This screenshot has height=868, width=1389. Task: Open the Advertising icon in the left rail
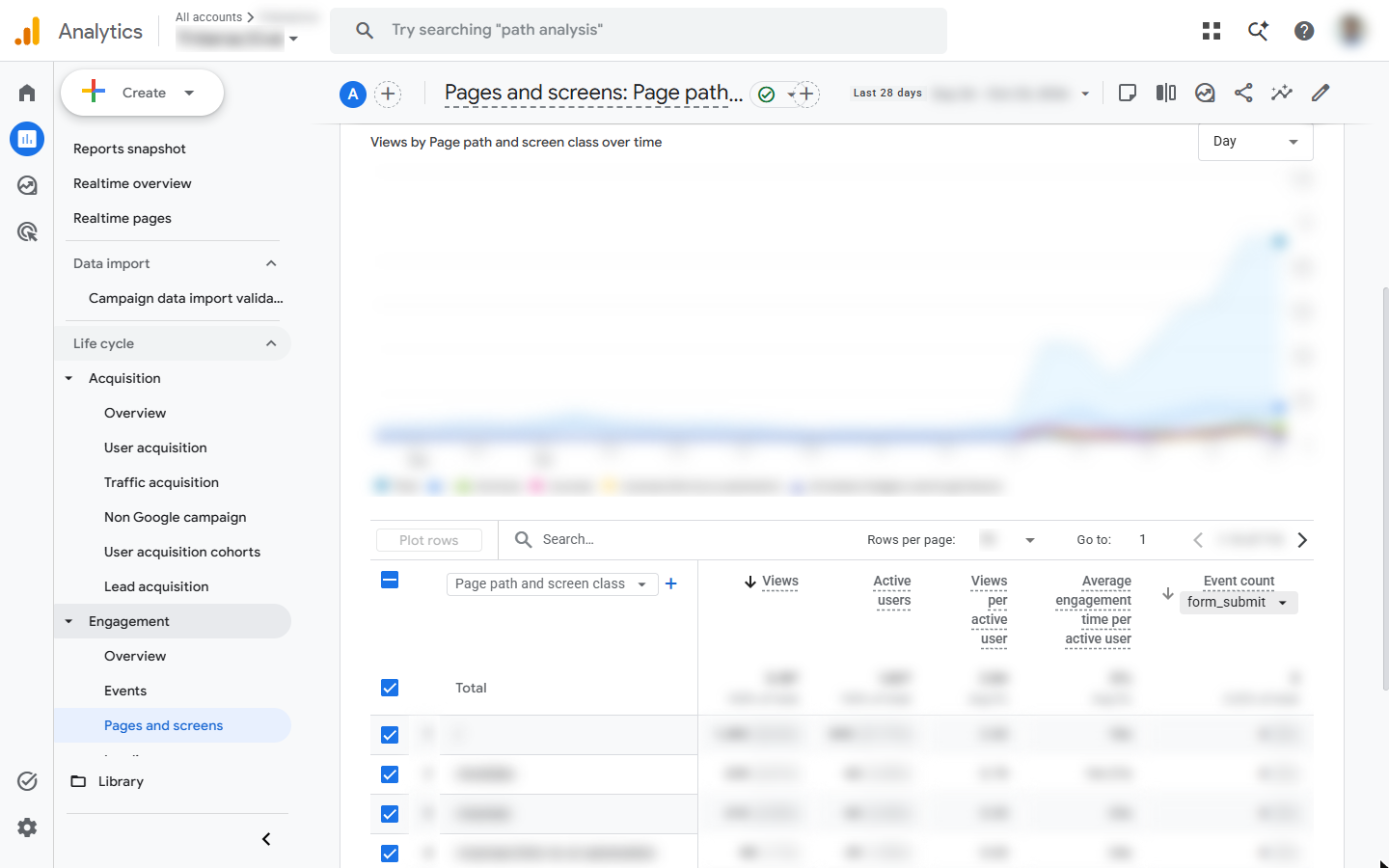(x=27, y=232)
